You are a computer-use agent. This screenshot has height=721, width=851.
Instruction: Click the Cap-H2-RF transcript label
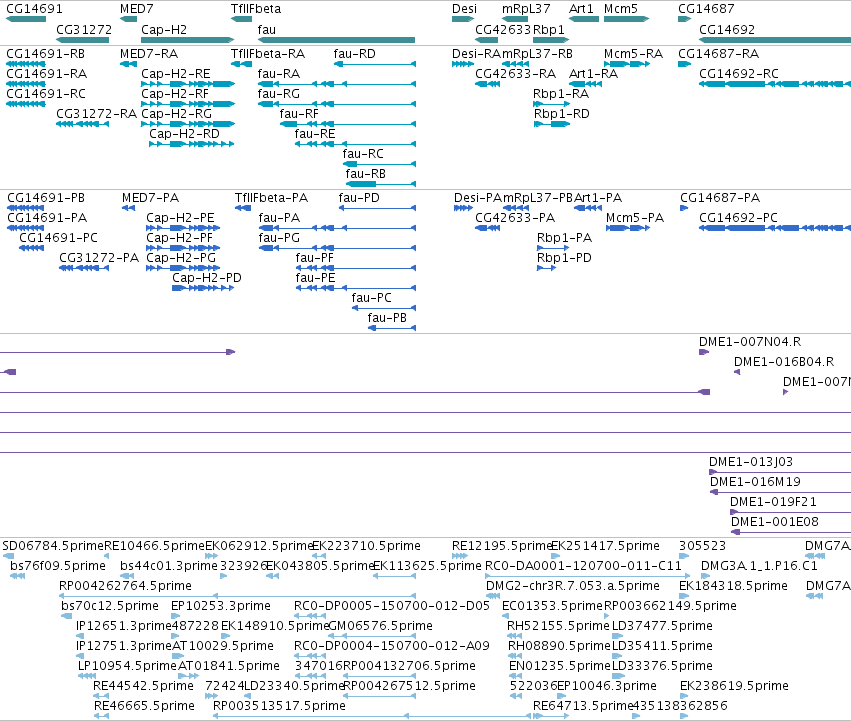(175, 94)
